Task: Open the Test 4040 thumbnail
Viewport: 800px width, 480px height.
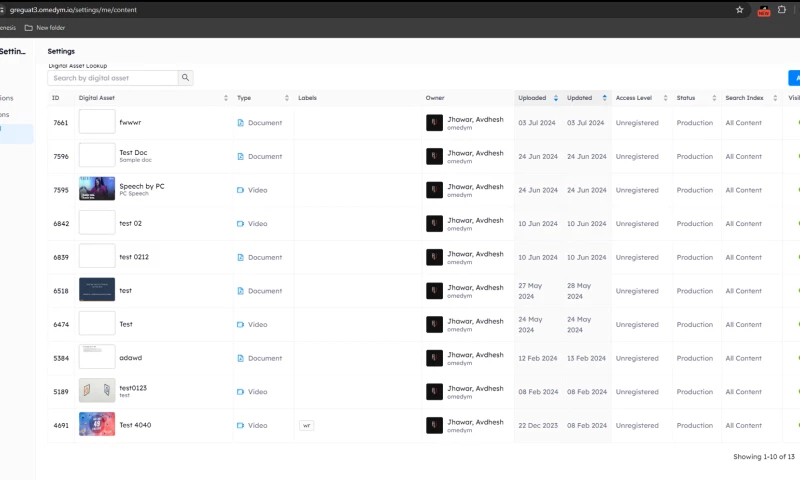Action: coord(97,425)
